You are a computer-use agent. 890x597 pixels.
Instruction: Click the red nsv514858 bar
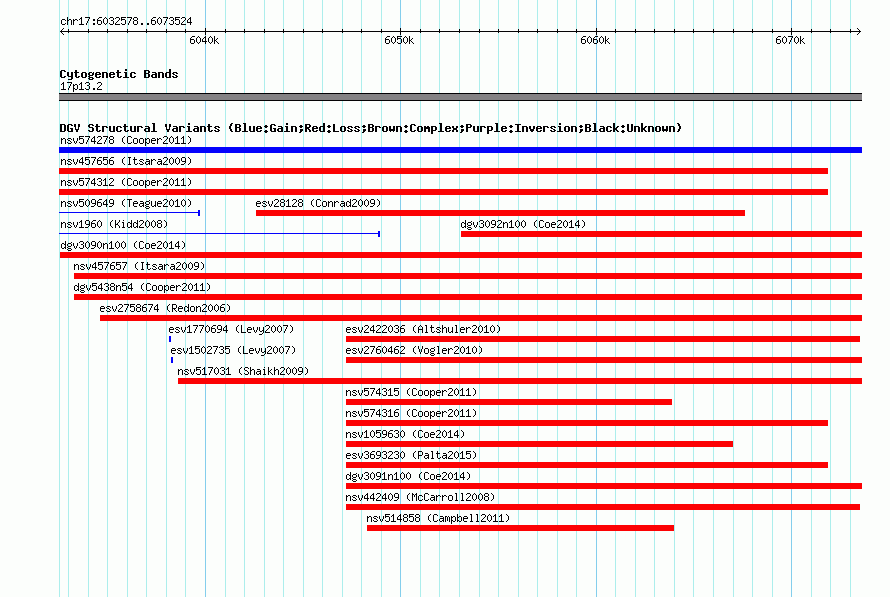pos(520,528)
